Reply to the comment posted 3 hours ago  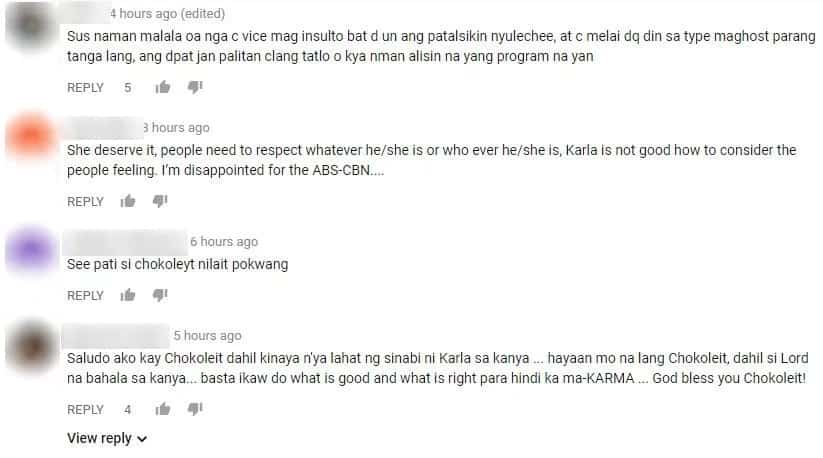pyautogui.click(x=85, y=201)
